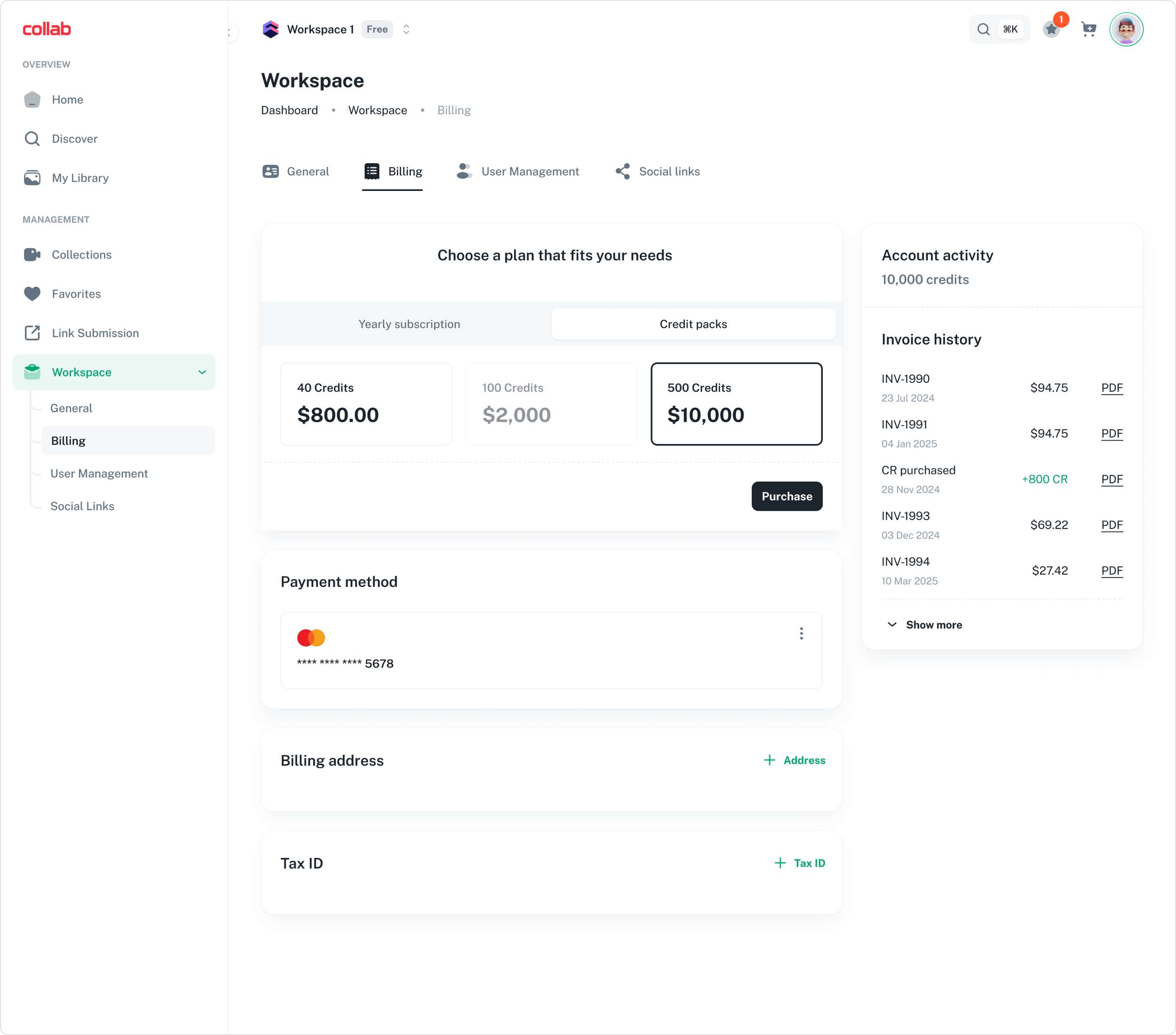Viewport: 1176px width, 1035px height.
Task: Switch to the User Management tab
Action: point(529,171)
